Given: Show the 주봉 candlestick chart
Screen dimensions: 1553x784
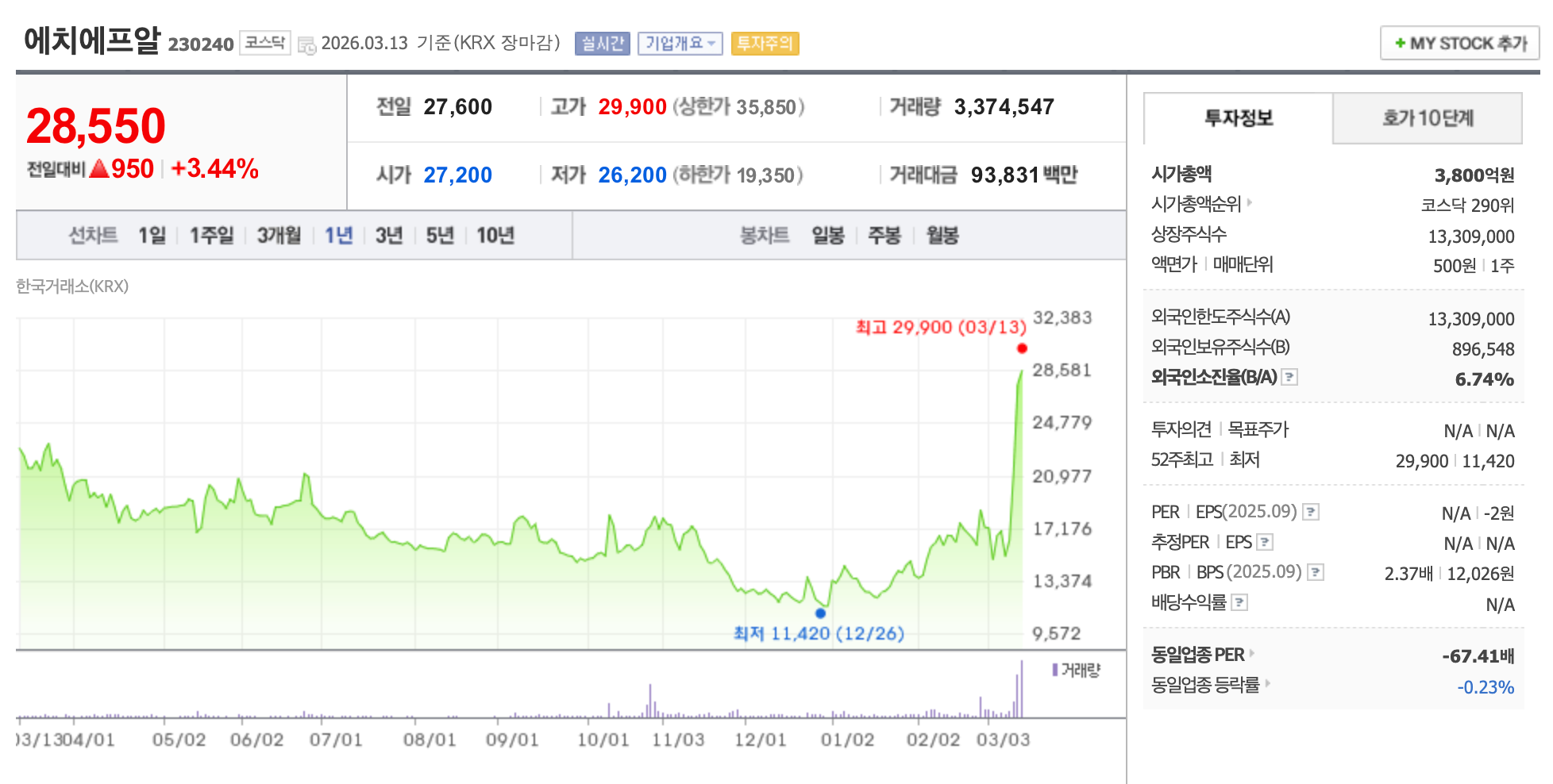Looking at the screenshot, I should point(884,235).
